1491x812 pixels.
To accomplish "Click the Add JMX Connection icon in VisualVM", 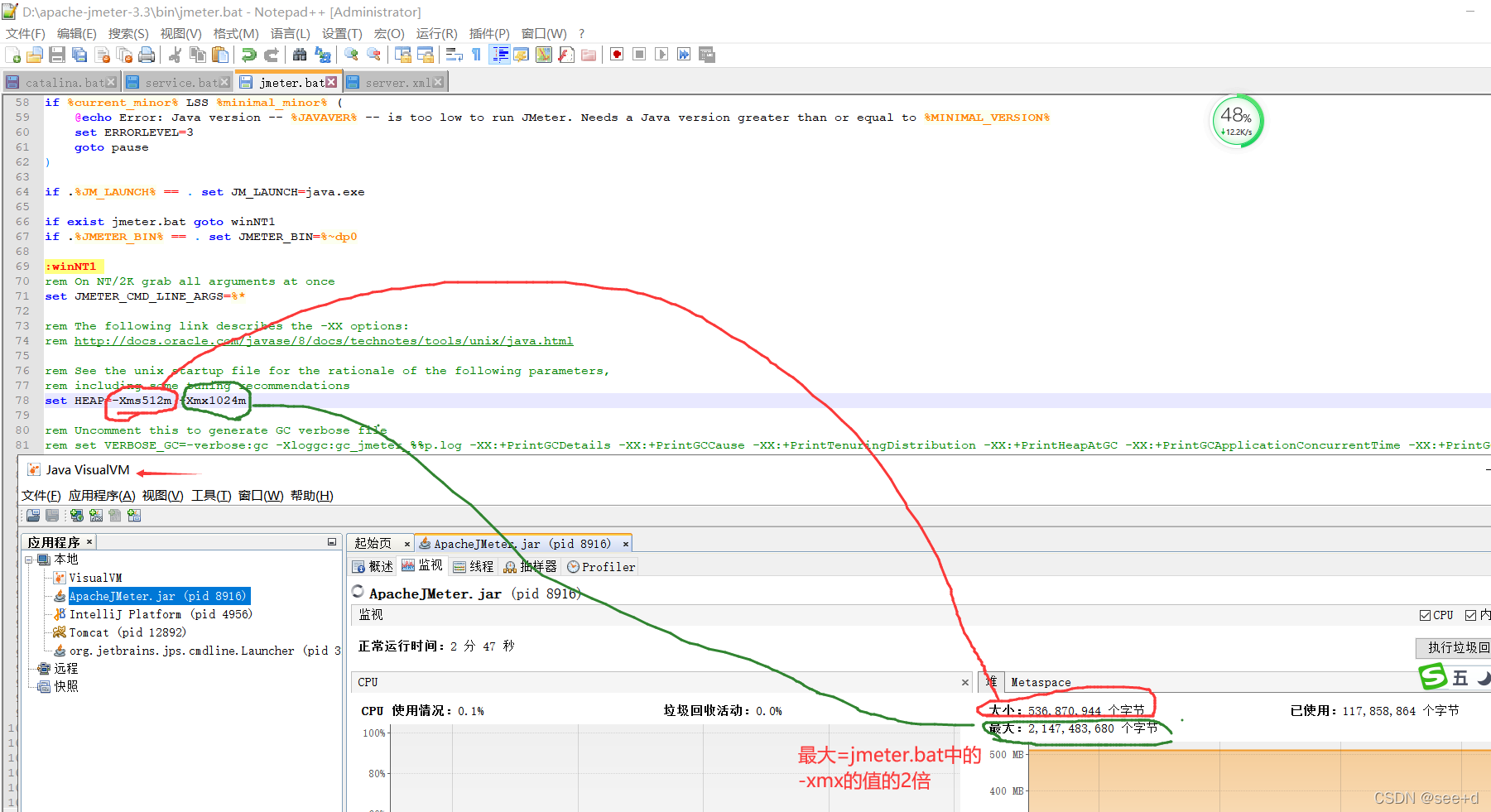I will [96, 516].
